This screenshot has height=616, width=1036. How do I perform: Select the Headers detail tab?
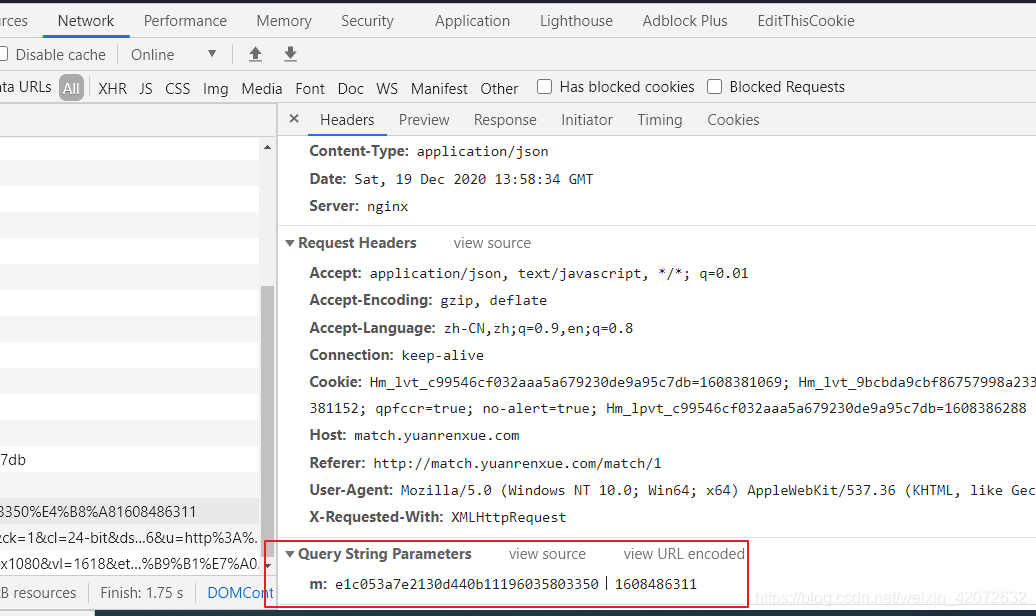(x=347, y=120)
